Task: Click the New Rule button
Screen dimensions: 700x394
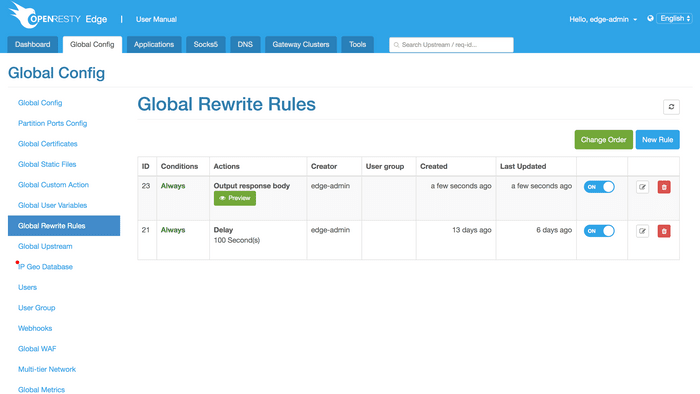Action: point(658,140)
